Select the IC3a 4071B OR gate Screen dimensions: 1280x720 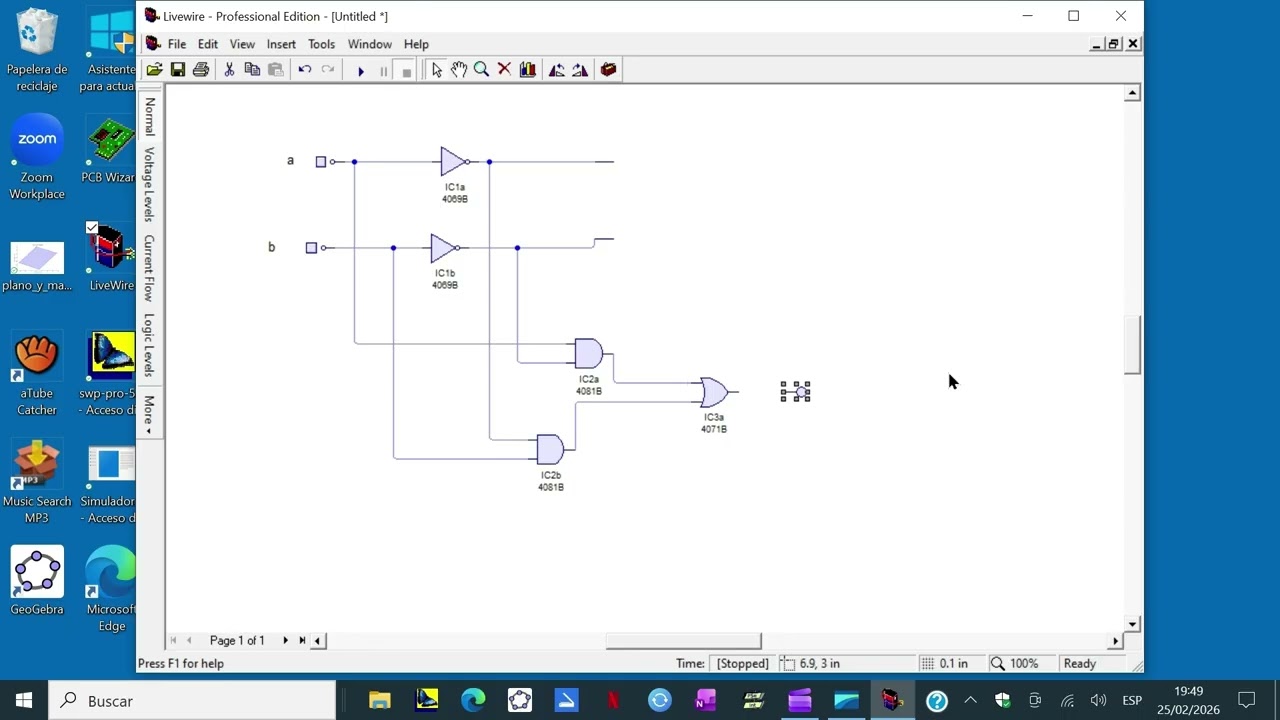[x=714, y=392]
